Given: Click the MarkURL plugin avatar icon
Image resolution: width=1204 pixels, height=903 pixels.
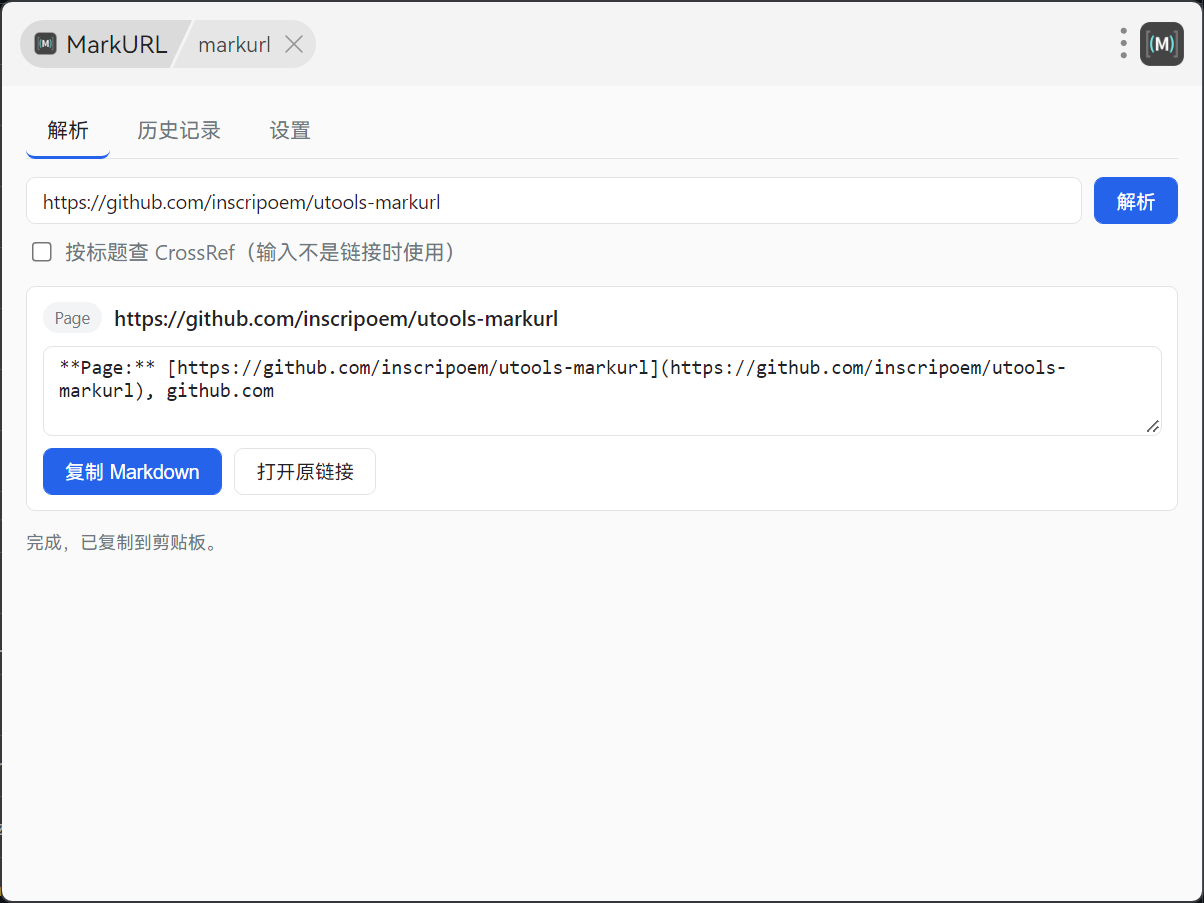Looking at the screenshot, I should point(1162,44).
